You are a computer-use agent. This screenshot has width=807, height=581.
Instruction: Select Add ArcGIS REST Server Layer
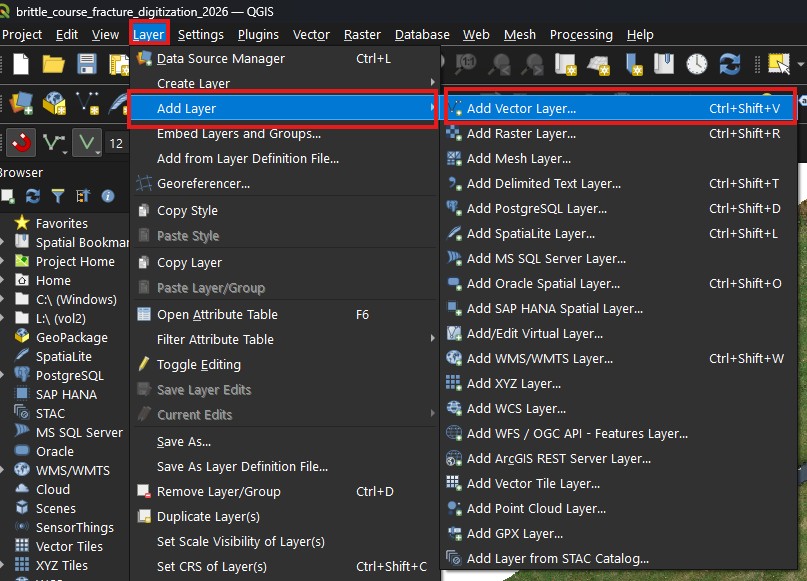(621, 459)
